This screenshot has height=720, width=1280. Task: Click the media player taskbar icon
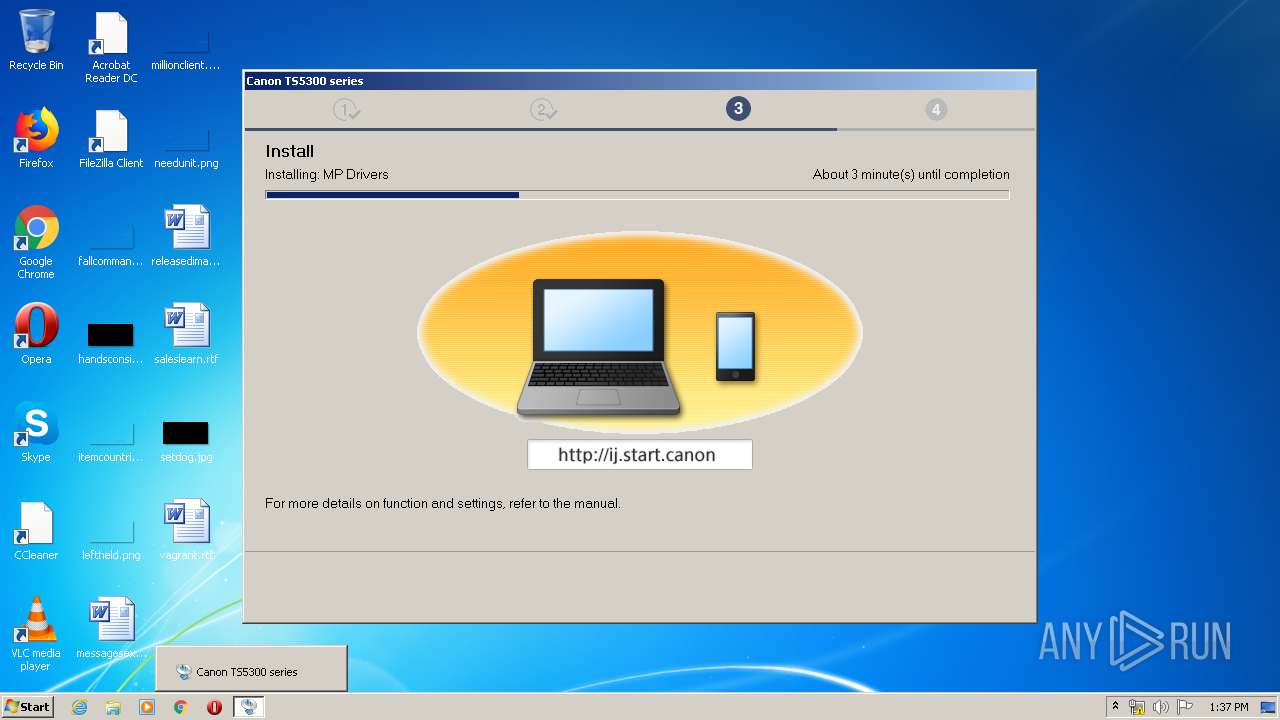click(x=147, y=707)
